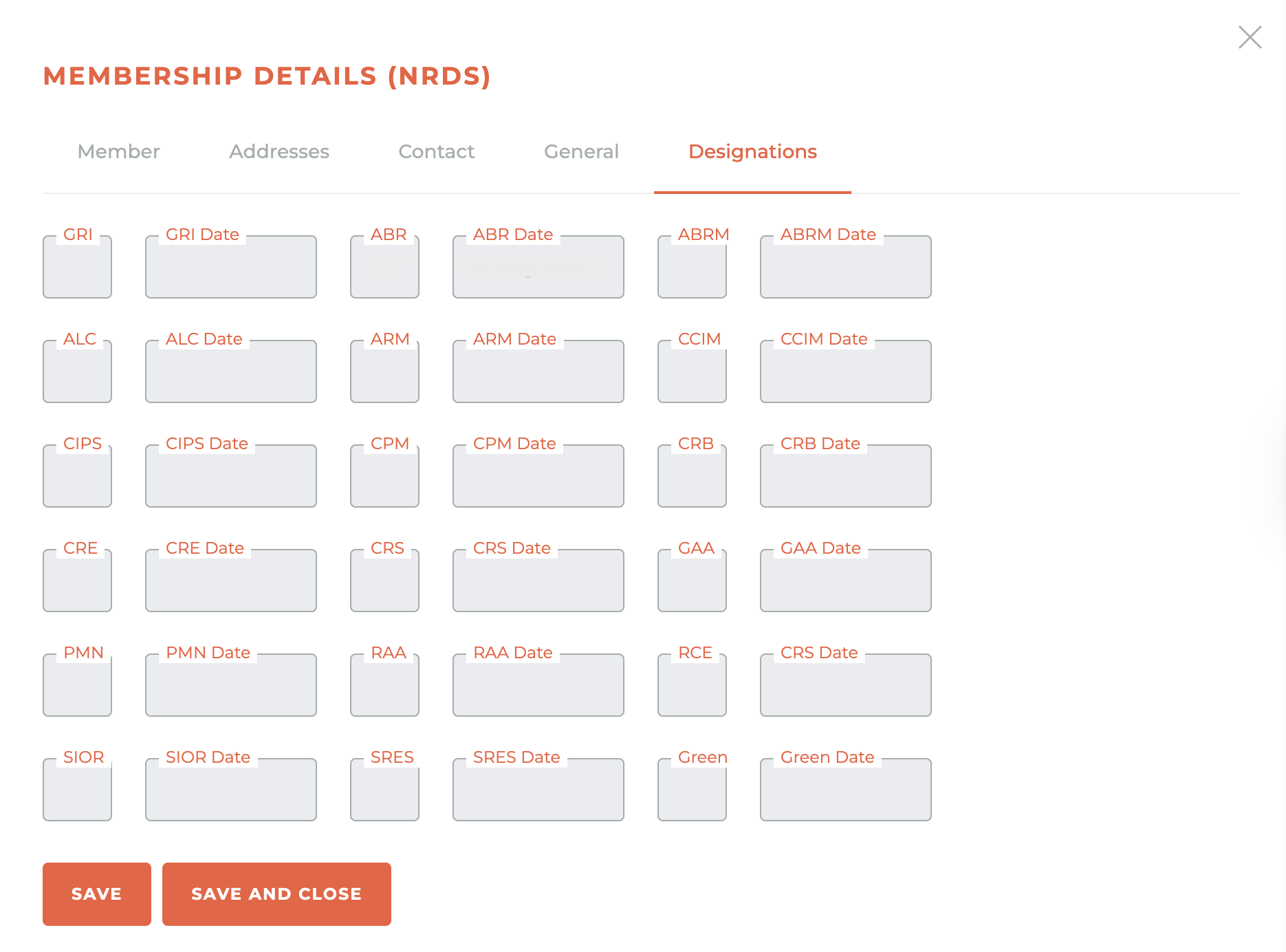Check the Green designation box
The width and height of the screenshot is (1286, 952).
(x=692, y=789)
